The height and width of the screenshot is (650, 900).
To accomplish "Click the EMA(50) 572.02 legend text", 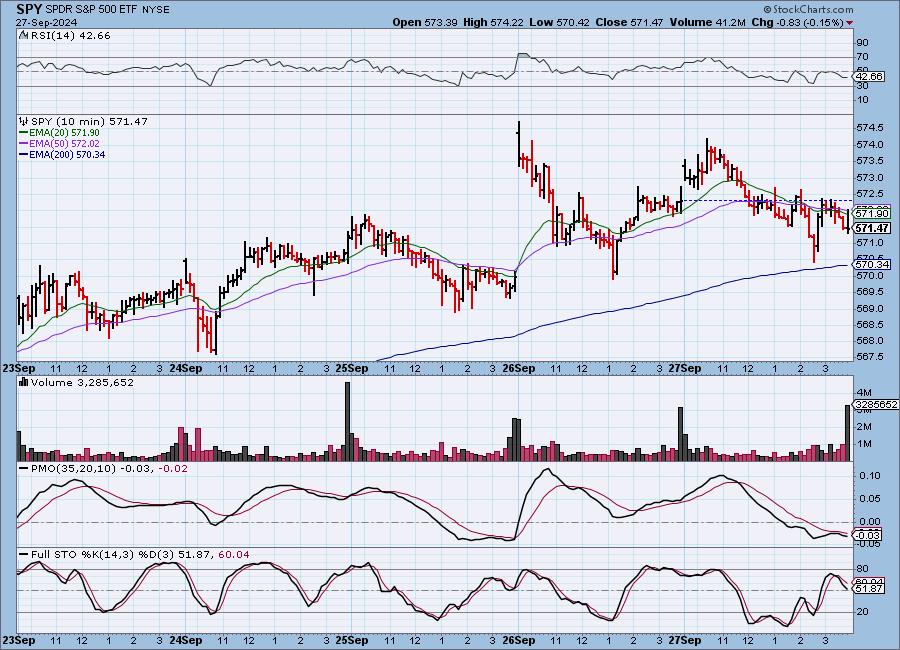I will coord(64,144).
